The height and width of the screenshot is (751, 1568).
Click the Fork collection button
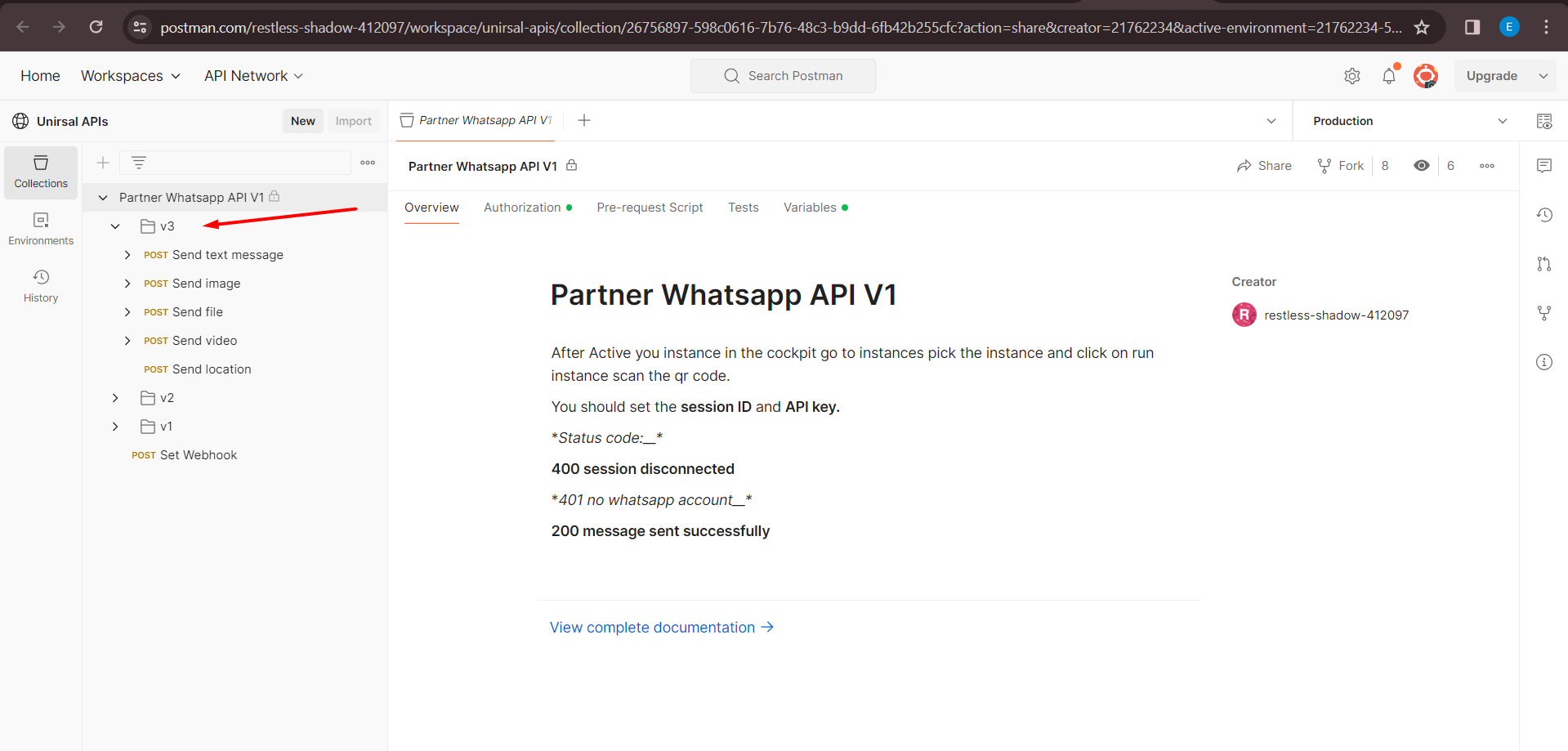(x=1340, y=166)
